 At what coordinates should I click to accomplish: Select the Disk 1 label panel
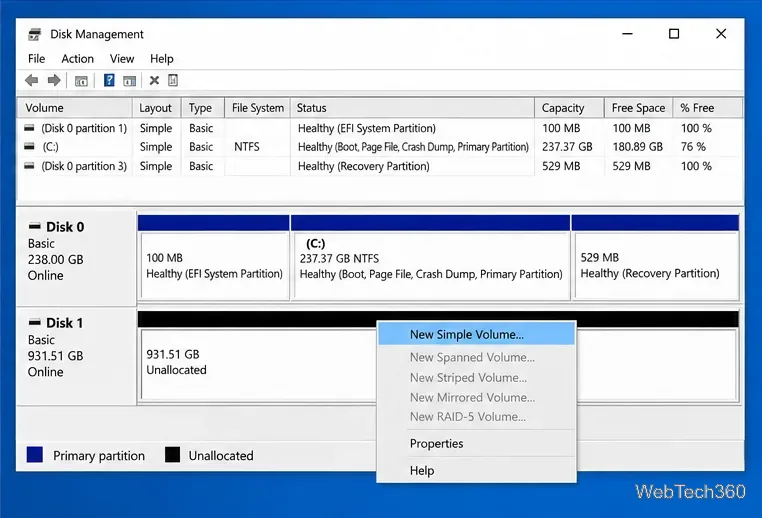76,356
